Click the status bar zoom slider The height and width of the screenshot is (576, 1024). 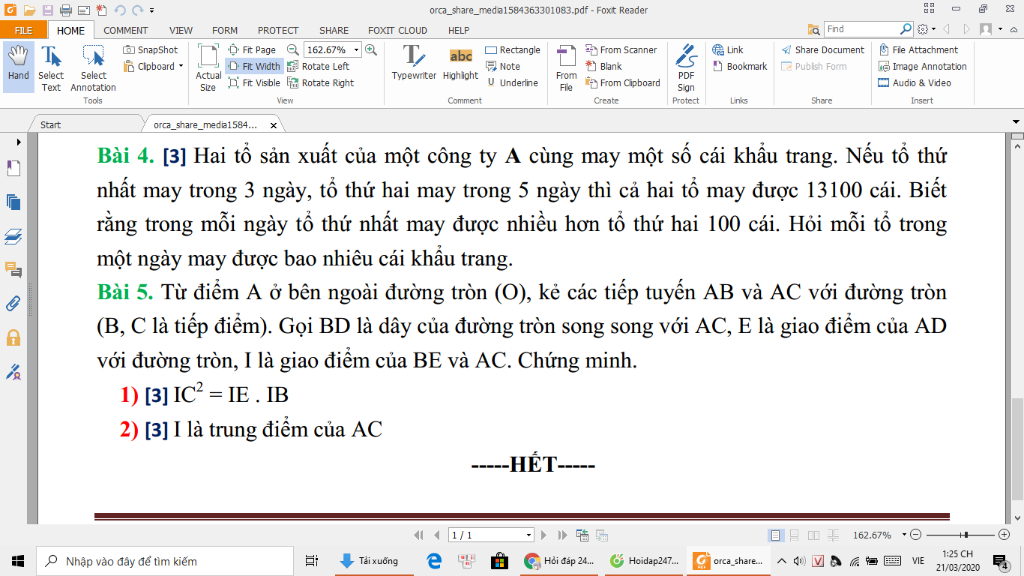coord(960,535)
